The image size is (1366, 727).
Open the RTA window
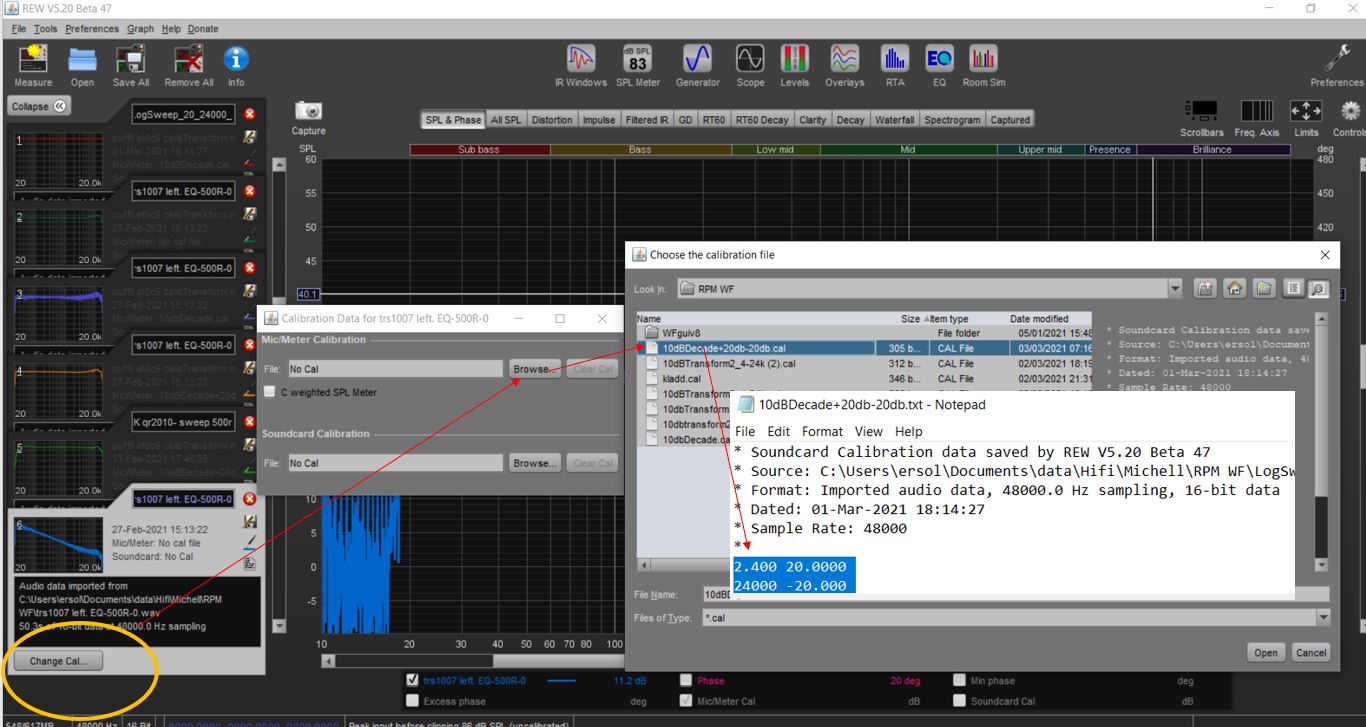894,59
